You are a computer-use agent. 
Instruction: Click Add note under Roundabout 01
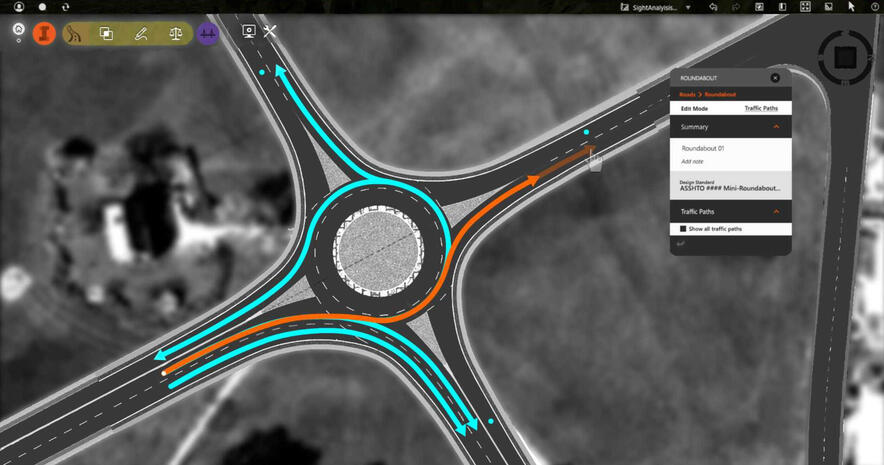[692, 161]
